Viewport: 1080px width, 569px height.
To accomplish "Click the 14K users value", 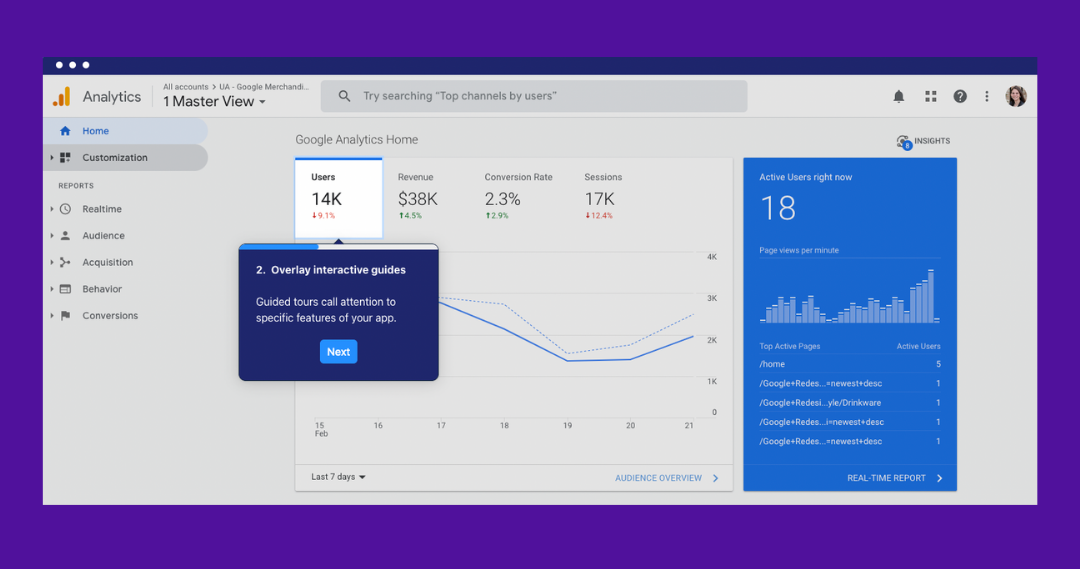I will (x=326, y=199).
